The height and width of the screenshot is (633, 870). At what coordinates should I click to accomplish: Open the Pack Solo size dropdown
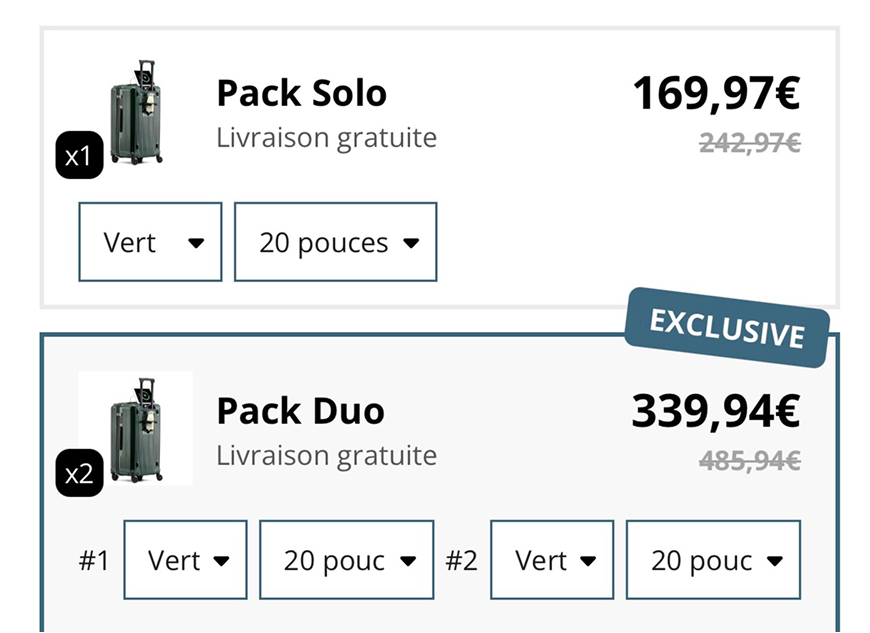pyautogui.click(x=335, y=242)
